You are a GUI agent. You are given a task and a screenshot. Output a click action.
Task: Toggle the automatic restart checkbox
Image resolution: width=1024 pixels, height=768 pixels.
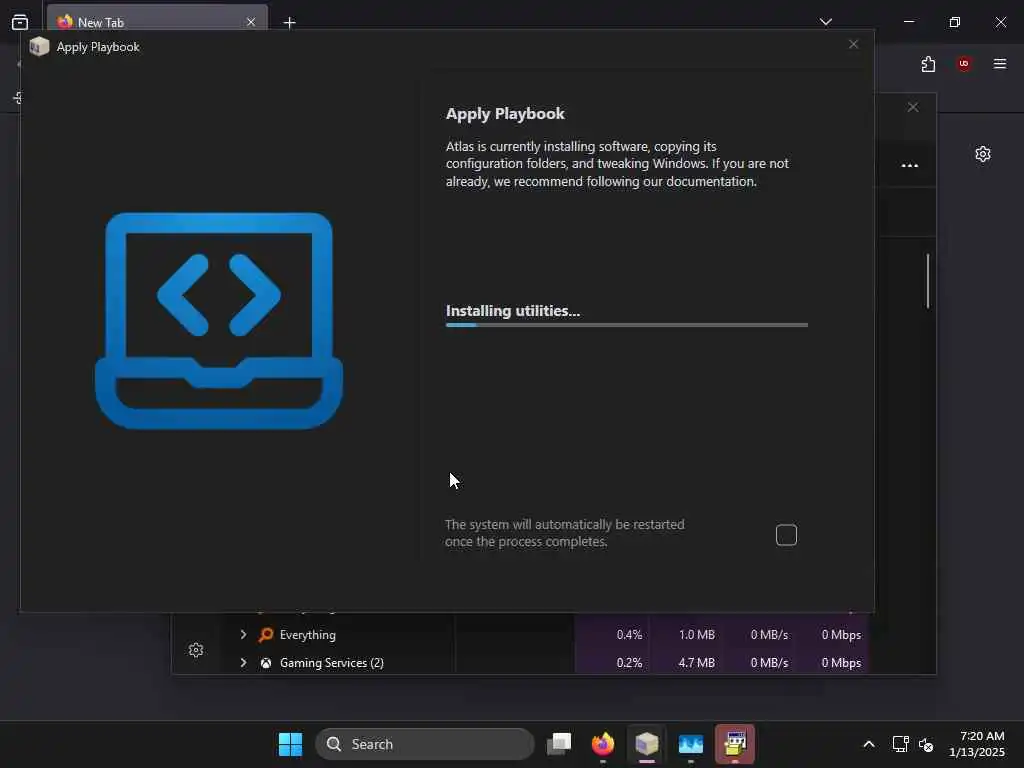(786, 535)
